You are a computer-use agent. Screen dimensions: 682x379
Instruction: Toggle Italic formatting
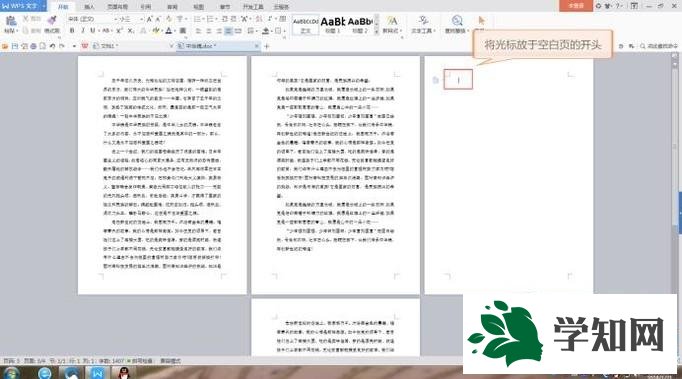83,31
